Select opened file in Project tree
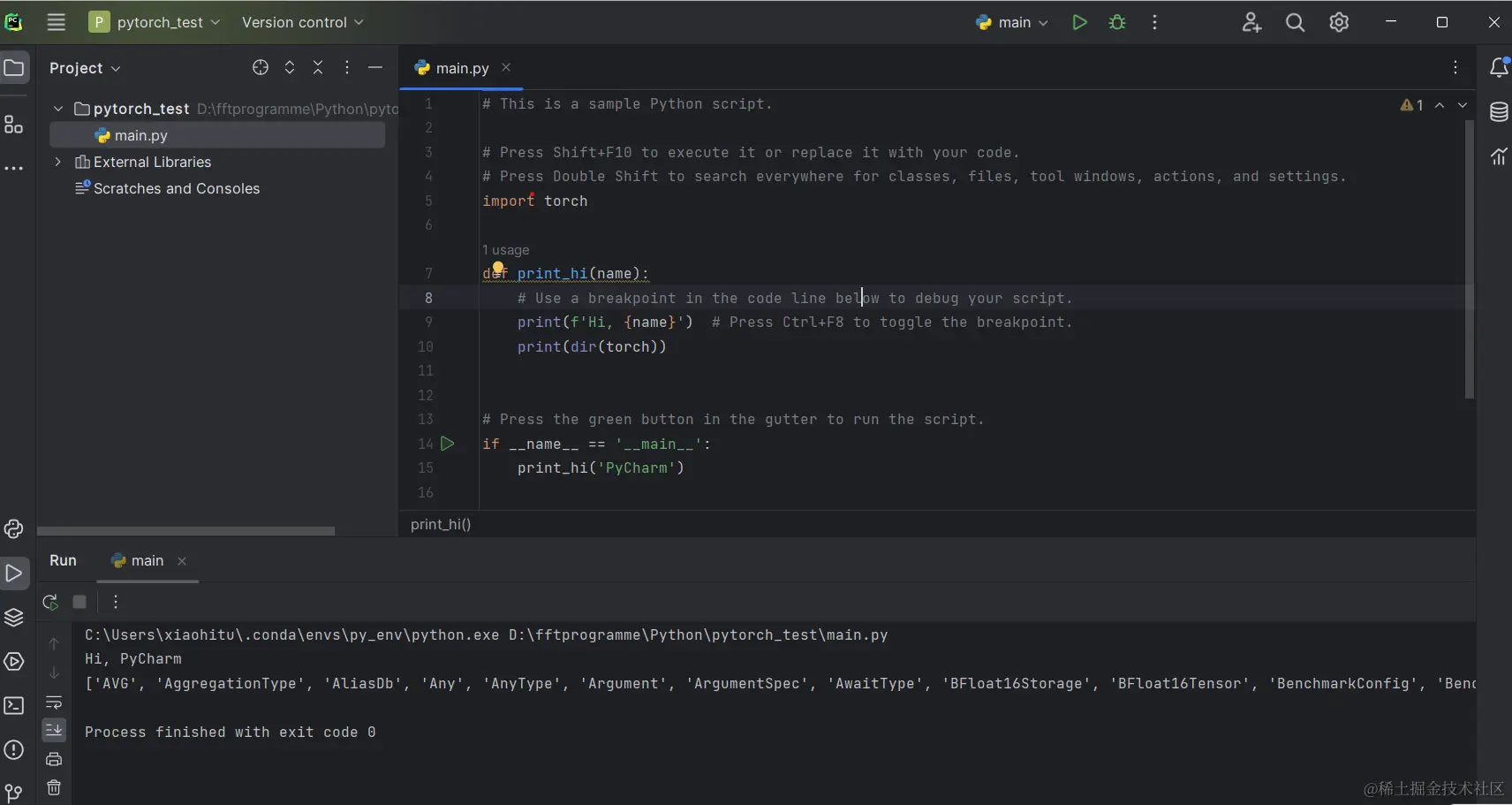The height and width of the screenshot is (805, 1512). pyautogui.click(x=261, y=67)
